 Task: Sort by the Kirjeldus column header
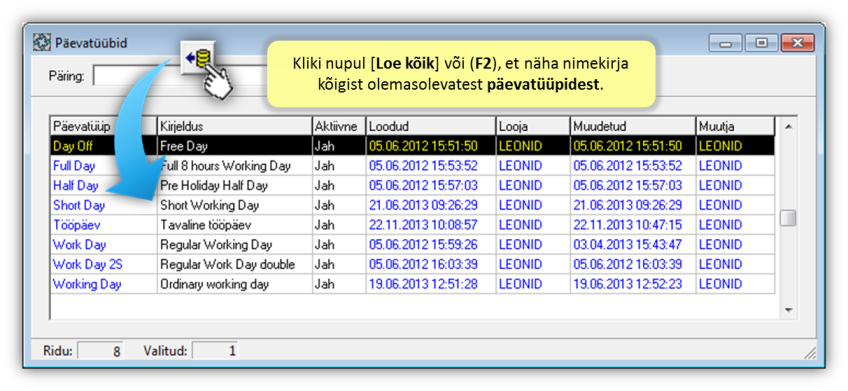click(x=234, y=127)
